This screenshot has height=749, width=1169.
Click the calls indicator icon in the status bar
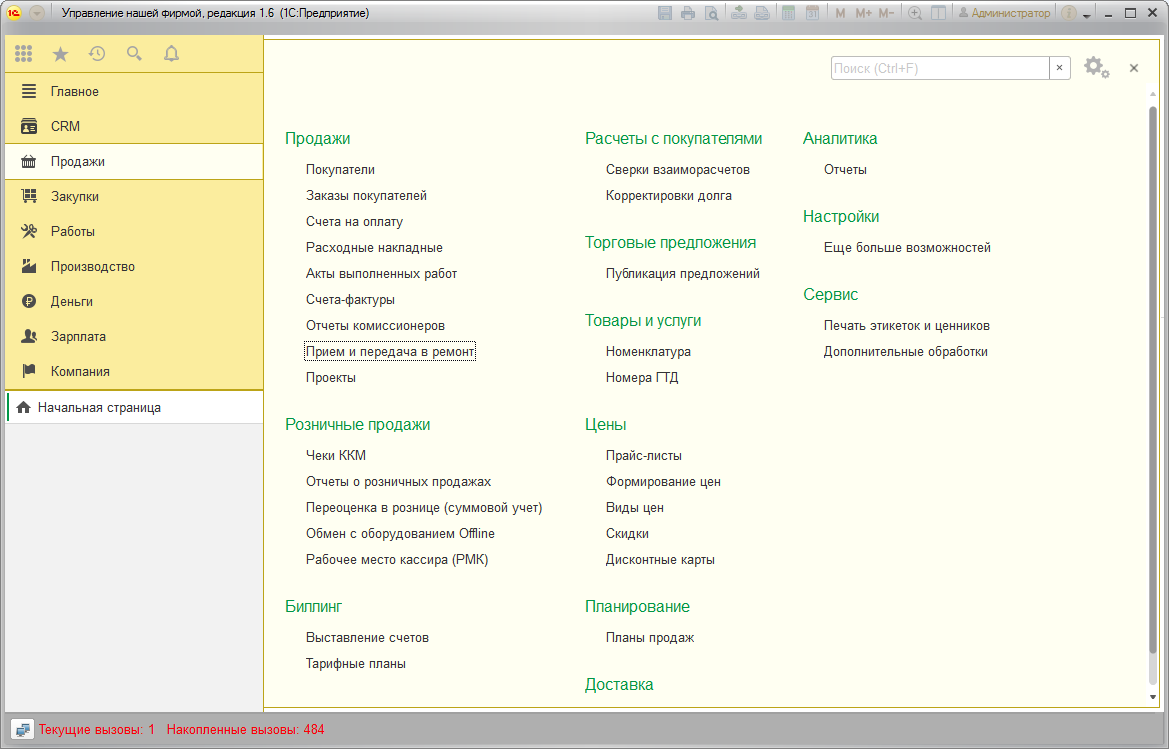(x=22, y=730)
